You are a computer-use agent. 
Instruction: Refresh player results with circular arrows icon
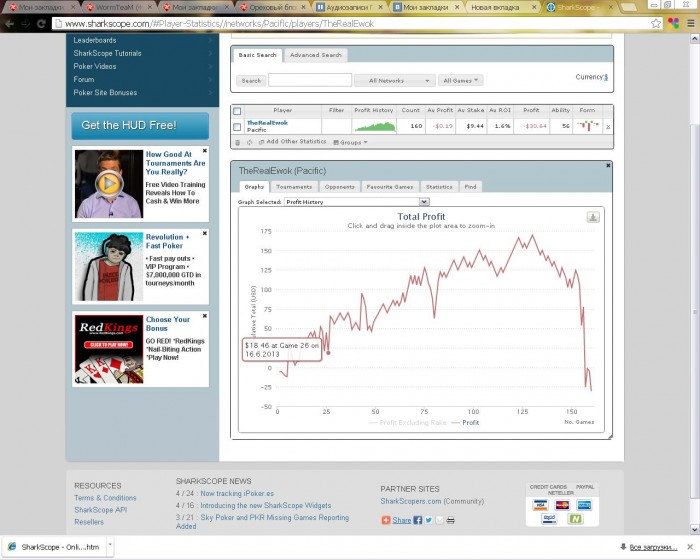tap(250, 142)
